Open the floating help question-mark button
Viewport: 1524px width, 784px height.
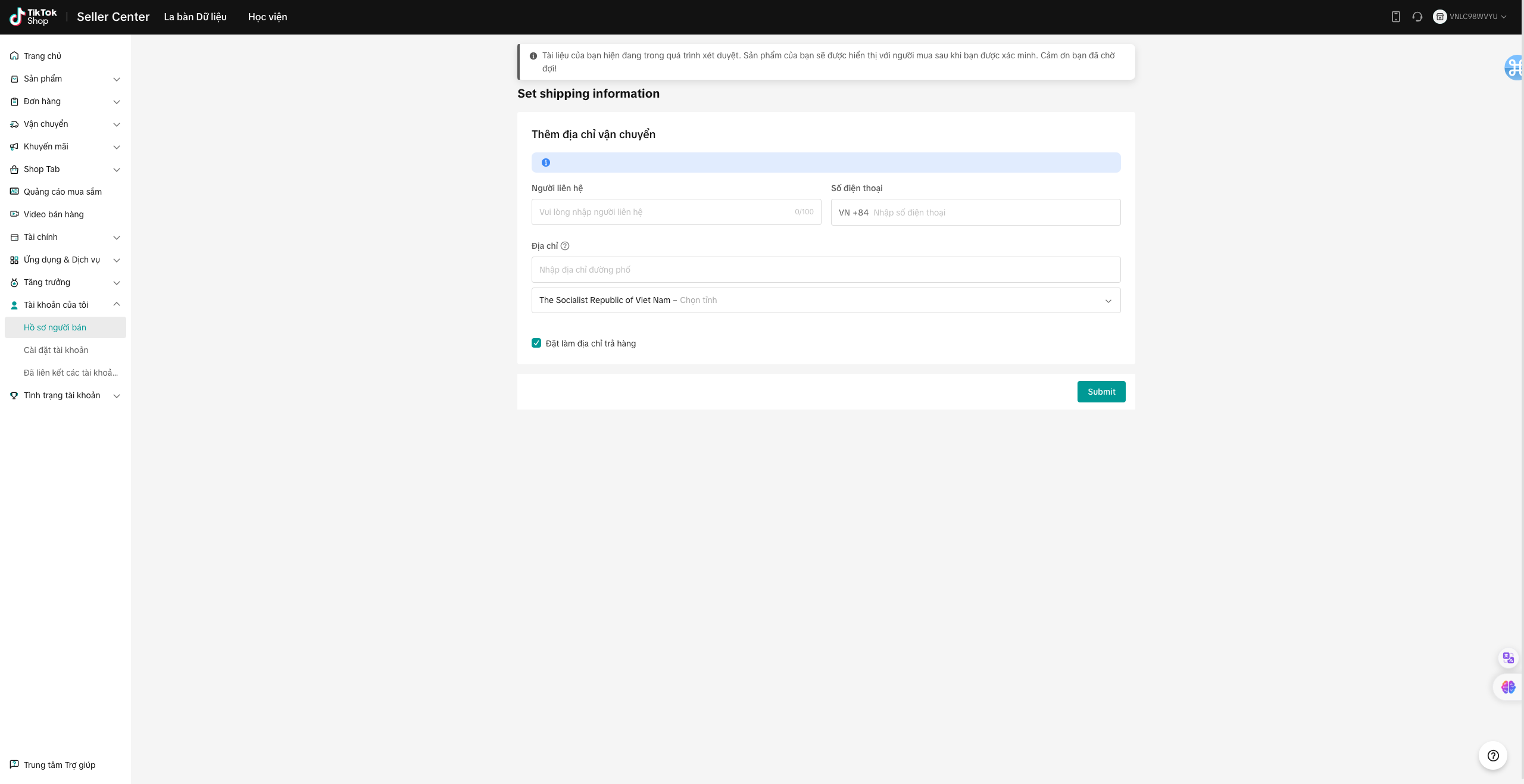(x=1492, y=755)
